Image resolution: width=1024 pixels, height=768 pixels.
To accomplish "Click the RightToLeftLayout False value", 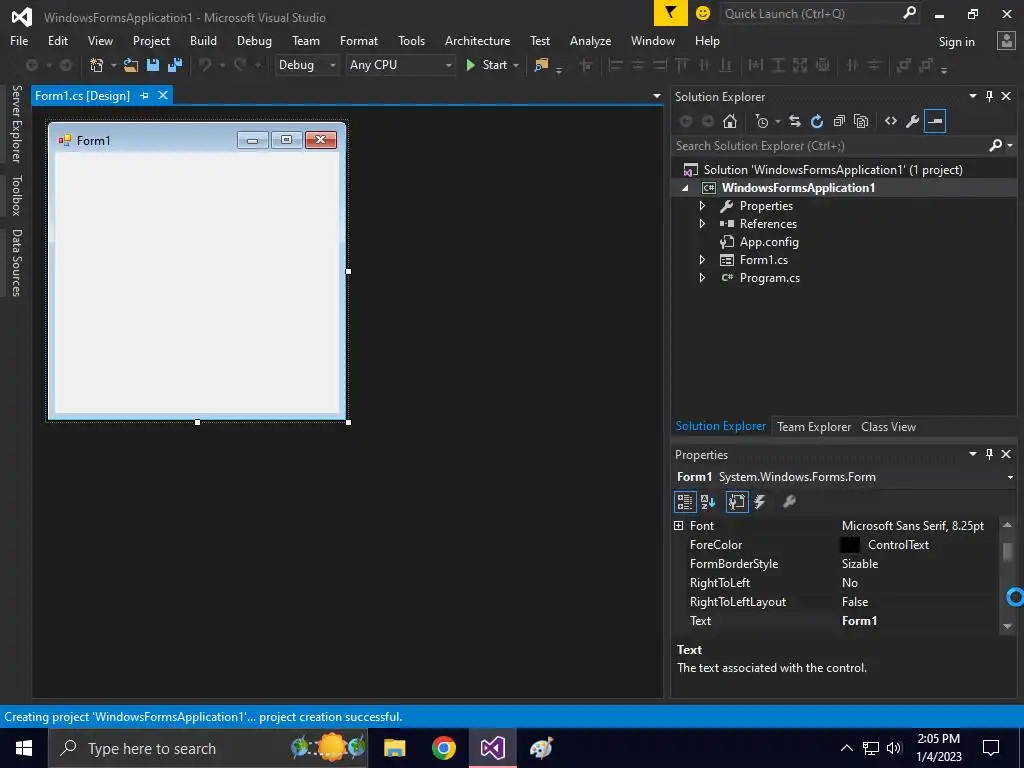I will coord(855,601).
